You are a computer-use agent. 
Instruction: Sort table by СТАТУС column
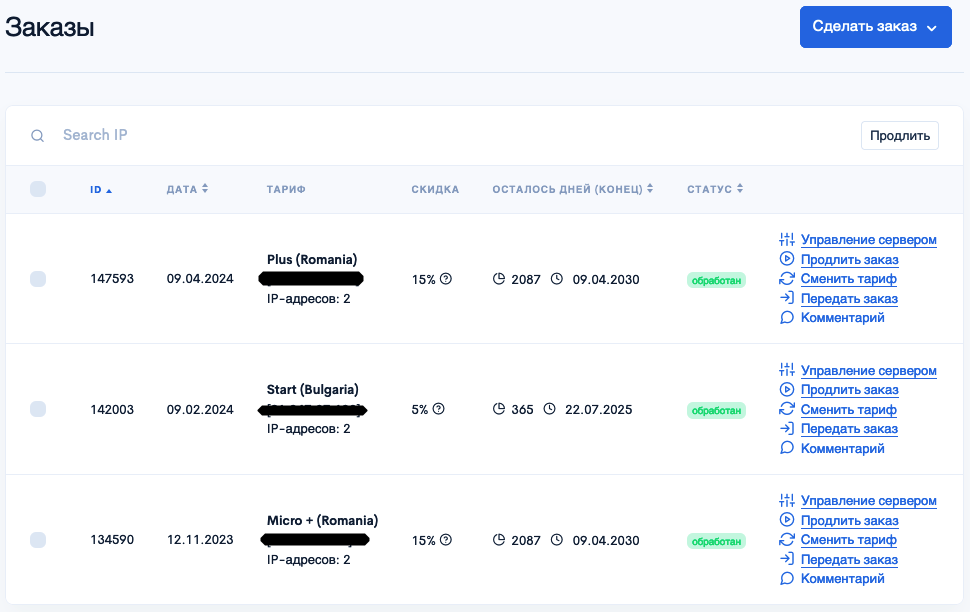(715, 189)
